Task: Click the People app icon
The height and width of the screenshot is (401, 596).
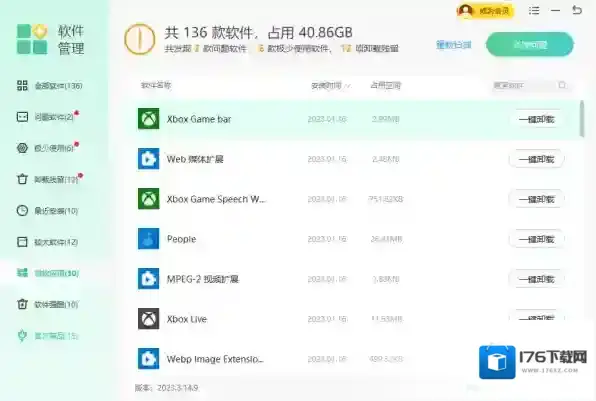Action: point(148,239)
